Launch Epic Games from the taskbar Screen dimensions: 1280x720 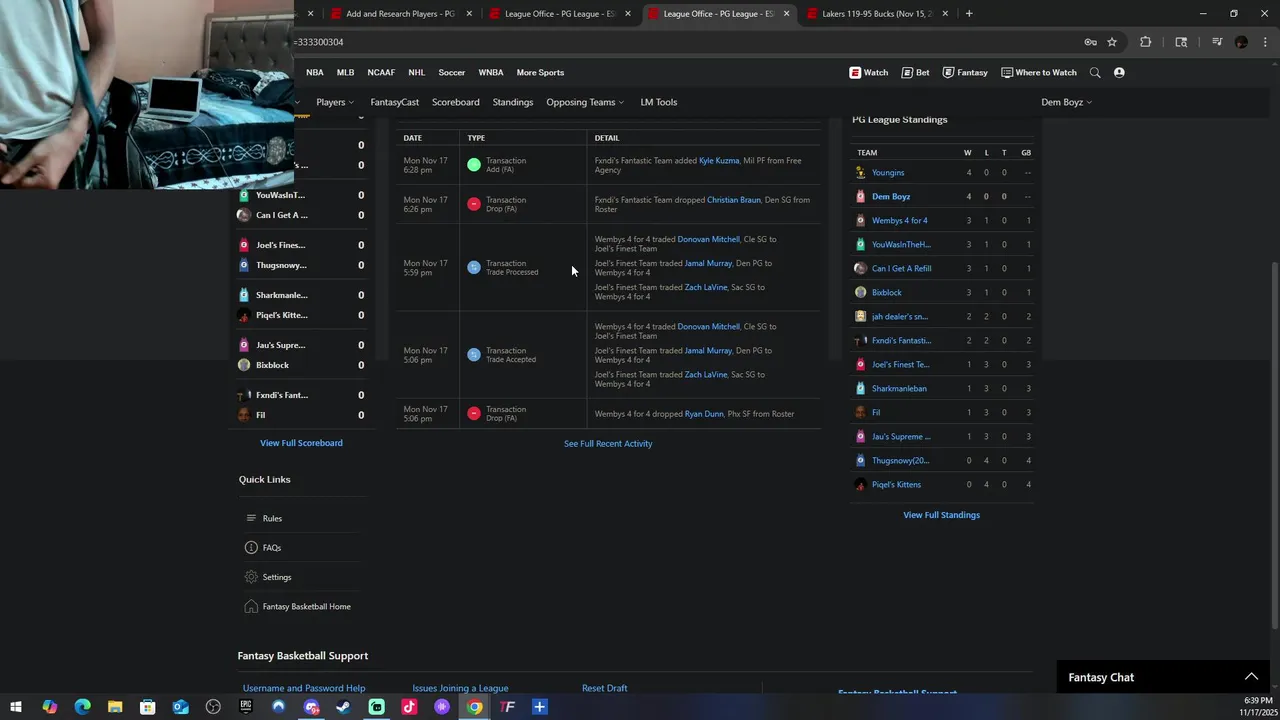point(246,707)
